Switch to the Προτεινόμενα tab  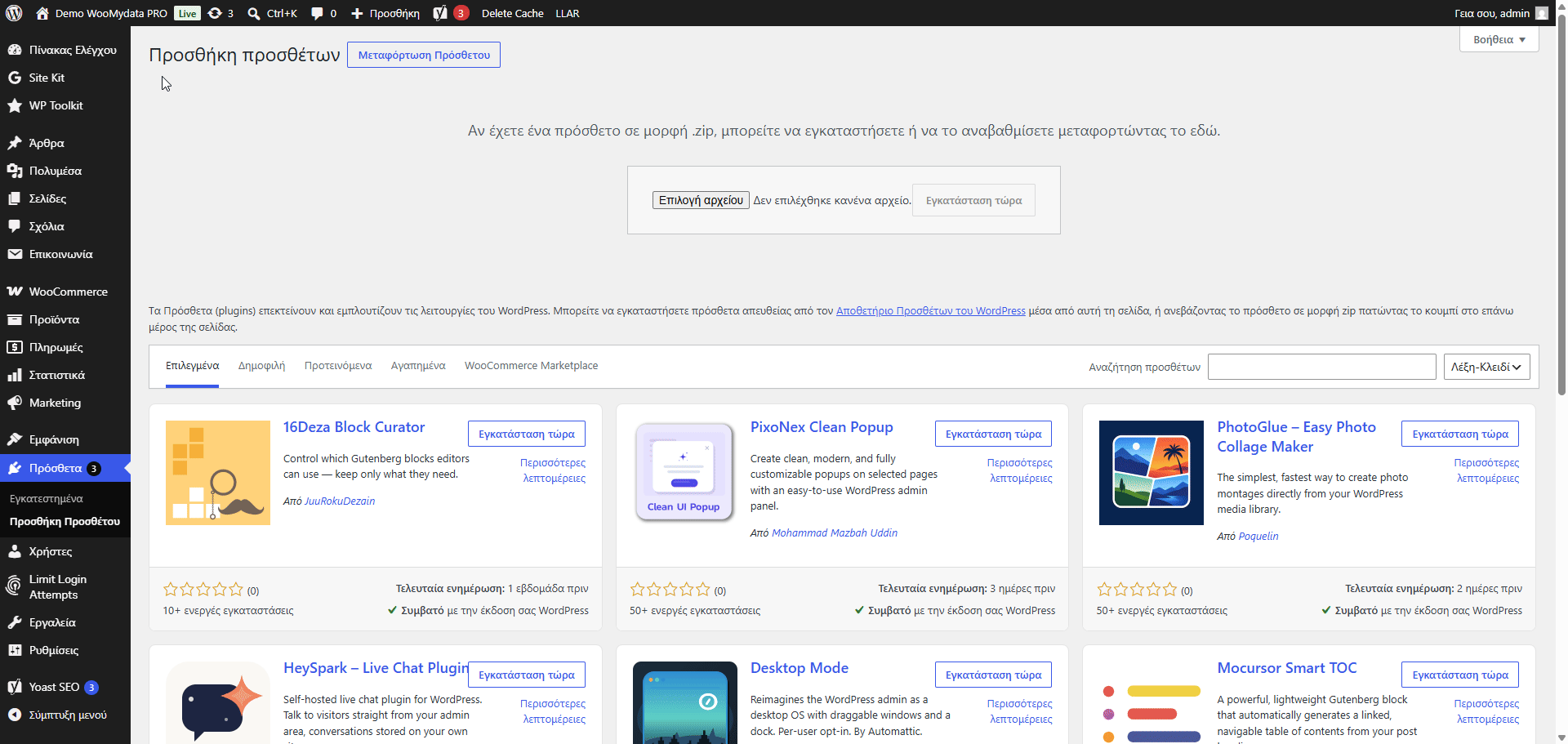pos(338,366)
